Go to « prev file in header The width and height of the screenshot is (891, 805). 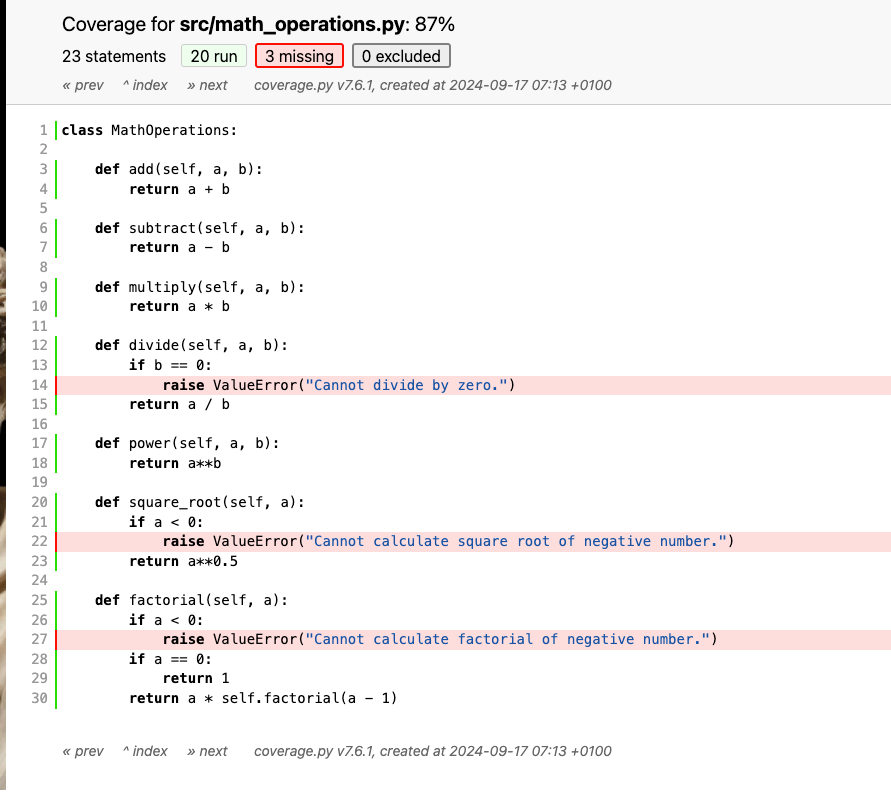point(83,85)
